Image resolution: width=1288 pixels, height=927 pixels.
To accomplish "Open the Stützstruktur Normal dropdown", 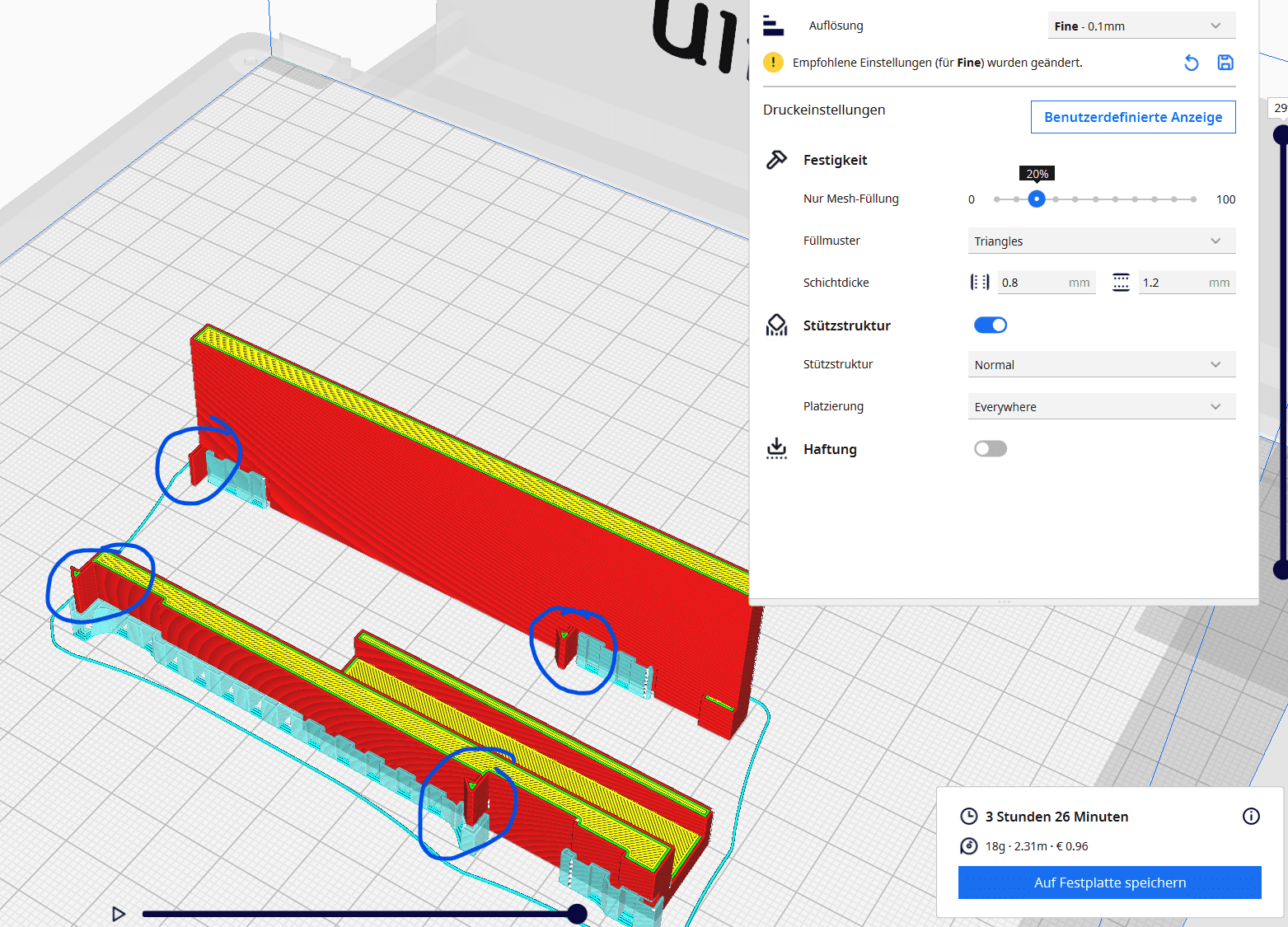I will (x=1102, y=364).
